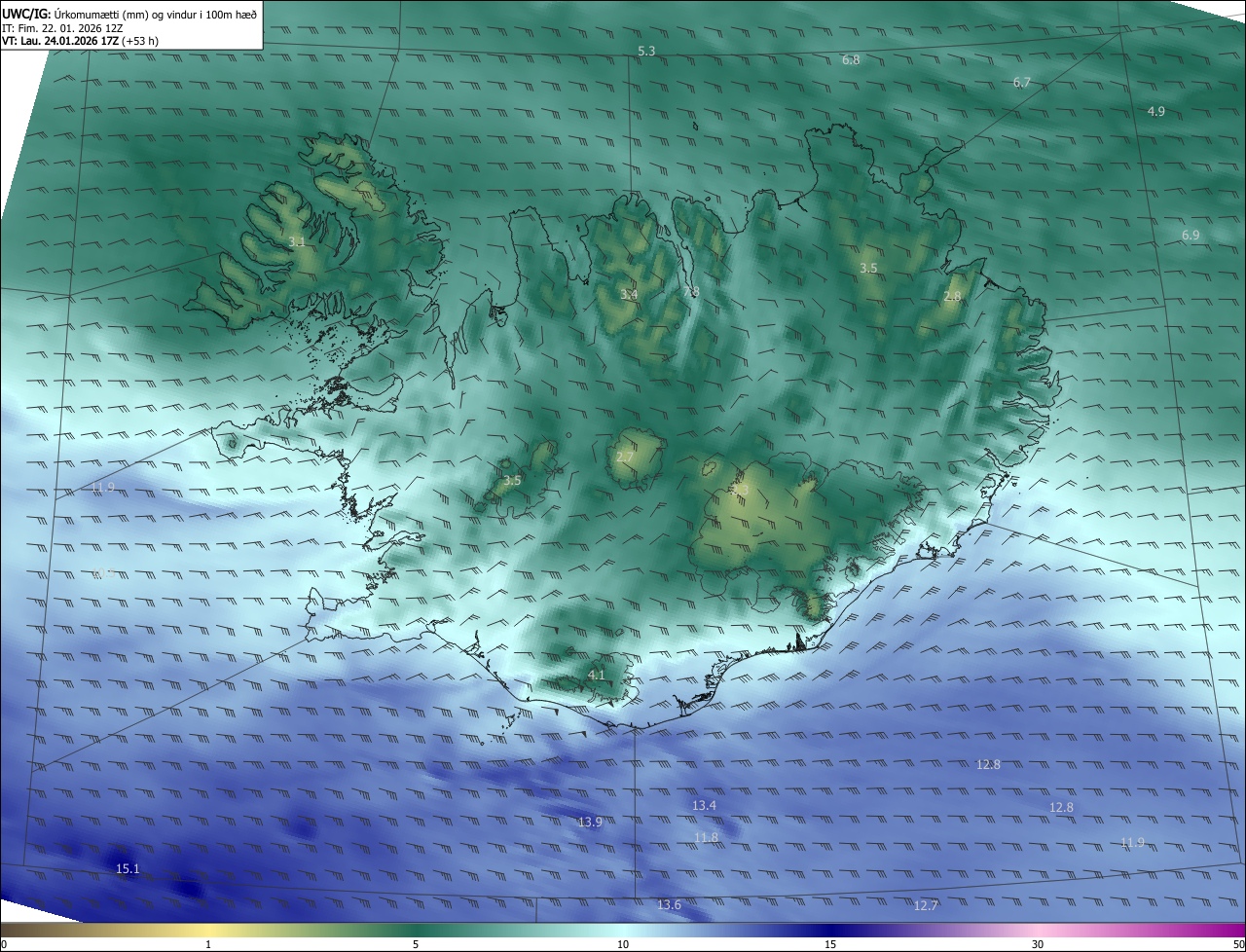The height and width of the screenshot is (952, 1246).
Task: Click the map value 6.9
Action: tap(1191, 236)
